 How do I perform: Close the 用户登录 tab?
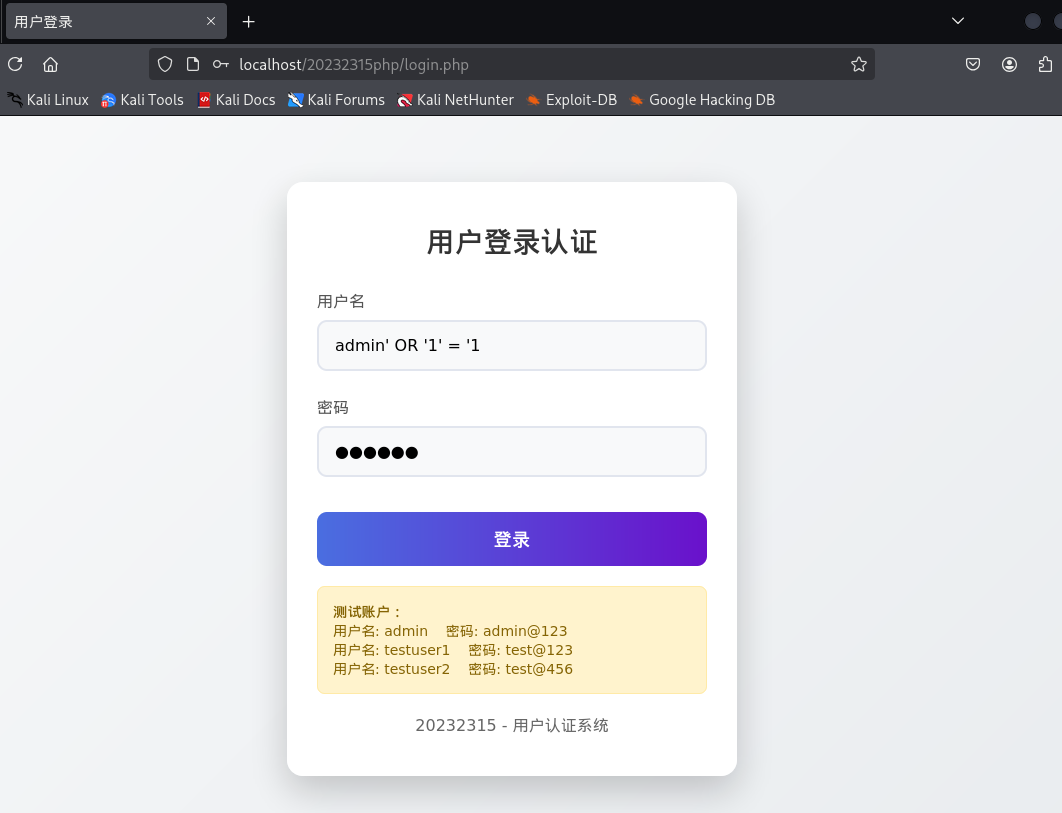coord(211,21)
